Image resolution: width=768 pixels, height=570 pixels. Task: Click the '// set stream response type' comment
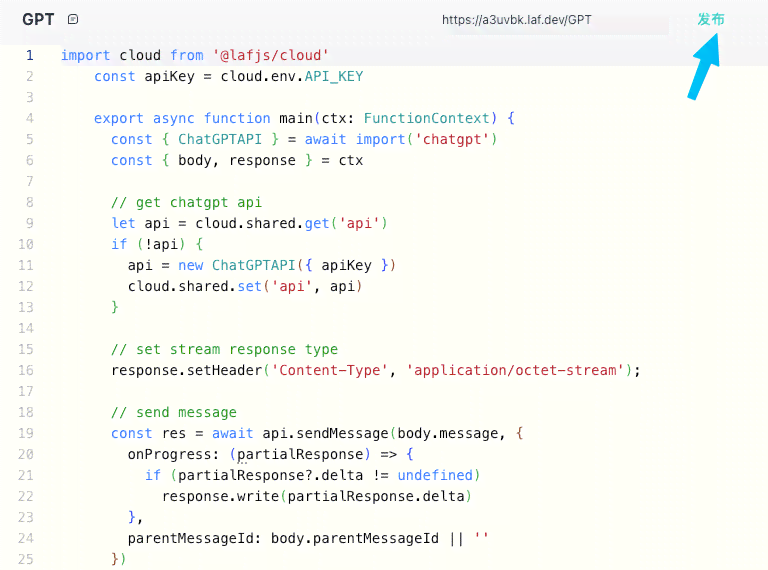(x=224, y=350)
